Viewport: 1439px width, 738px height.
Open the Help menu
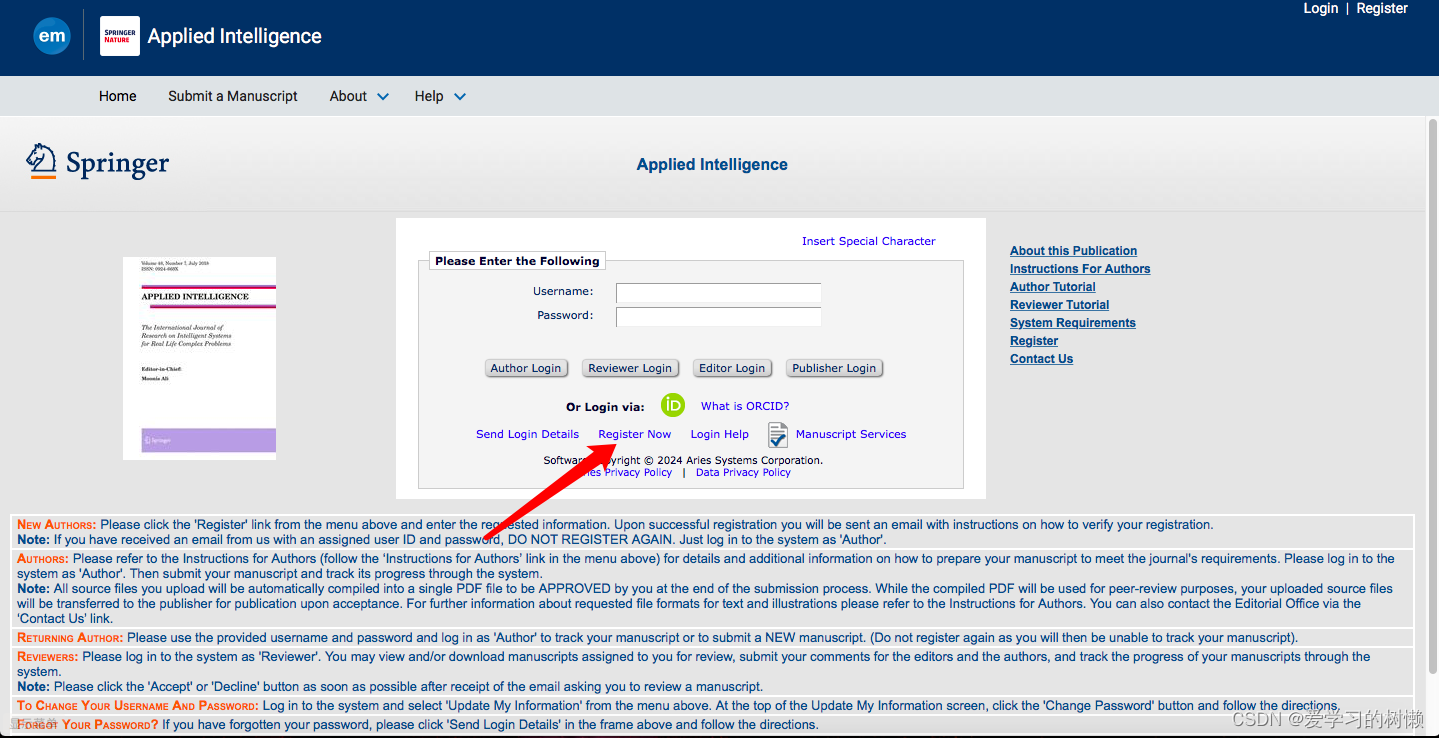(429, 96)
